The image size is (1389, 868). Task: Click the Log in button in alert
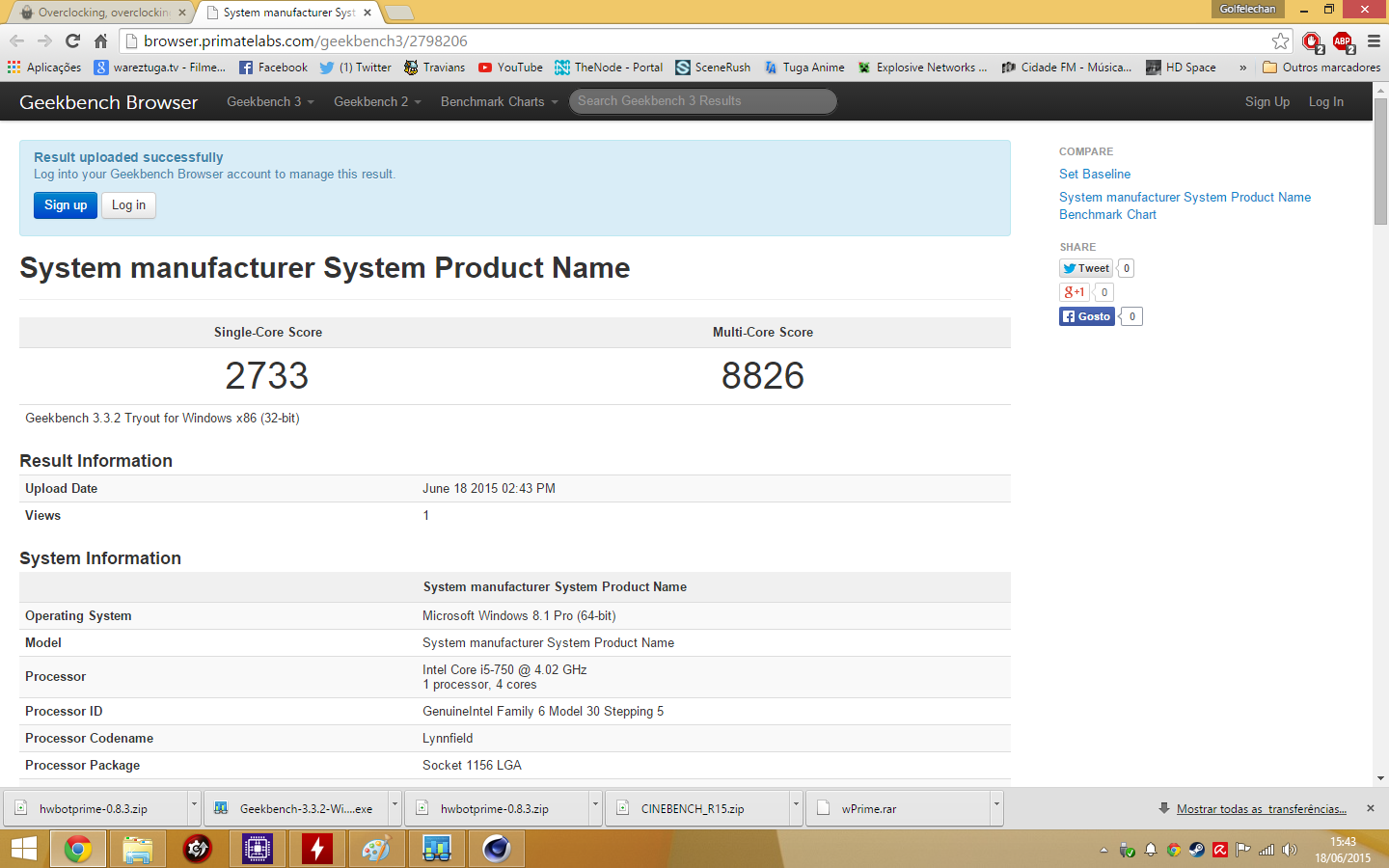[x=128, y=204]
